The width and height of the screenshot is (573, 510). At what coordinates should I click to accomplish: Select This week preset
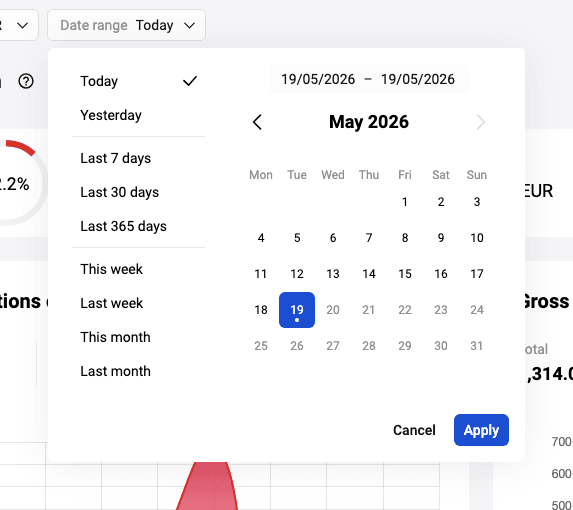(x=138, y=269)
